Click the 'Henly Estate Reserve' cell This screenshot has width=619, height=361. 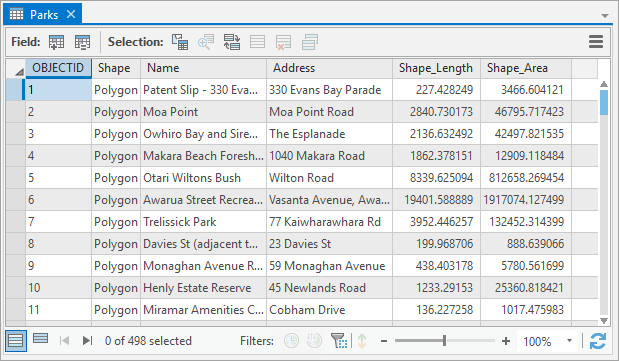coord(203,288)
